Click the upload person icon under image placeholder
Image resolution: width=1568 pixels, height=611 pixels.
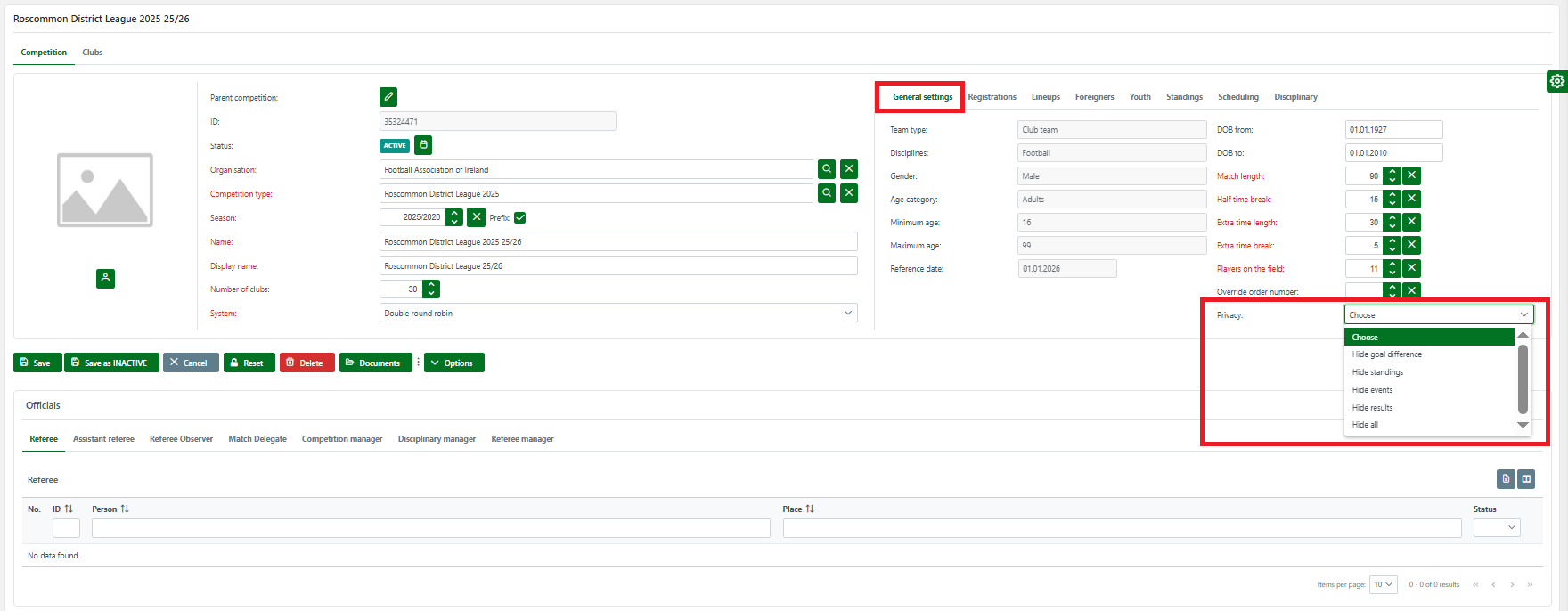pos(105,279)
